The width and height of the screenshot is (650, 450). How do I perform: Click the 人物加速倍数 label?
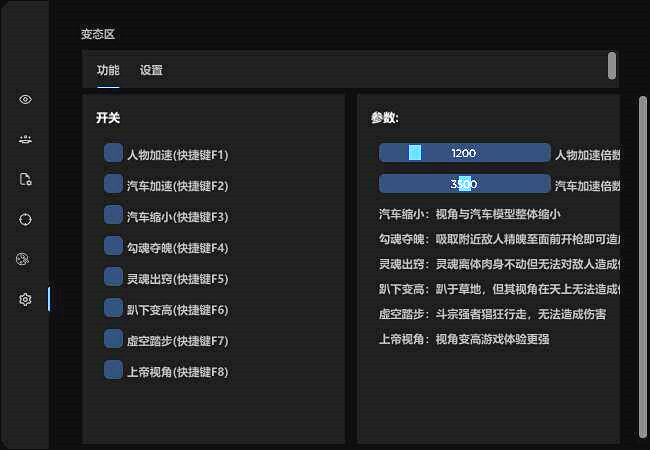coord(587,155)
